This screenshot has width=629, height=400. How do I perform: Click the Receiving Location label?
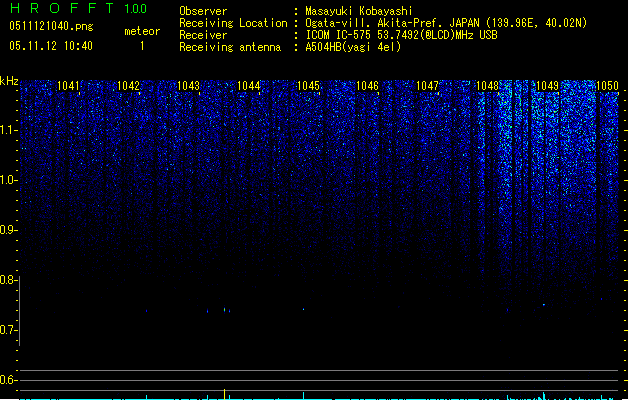coord(233,23)
